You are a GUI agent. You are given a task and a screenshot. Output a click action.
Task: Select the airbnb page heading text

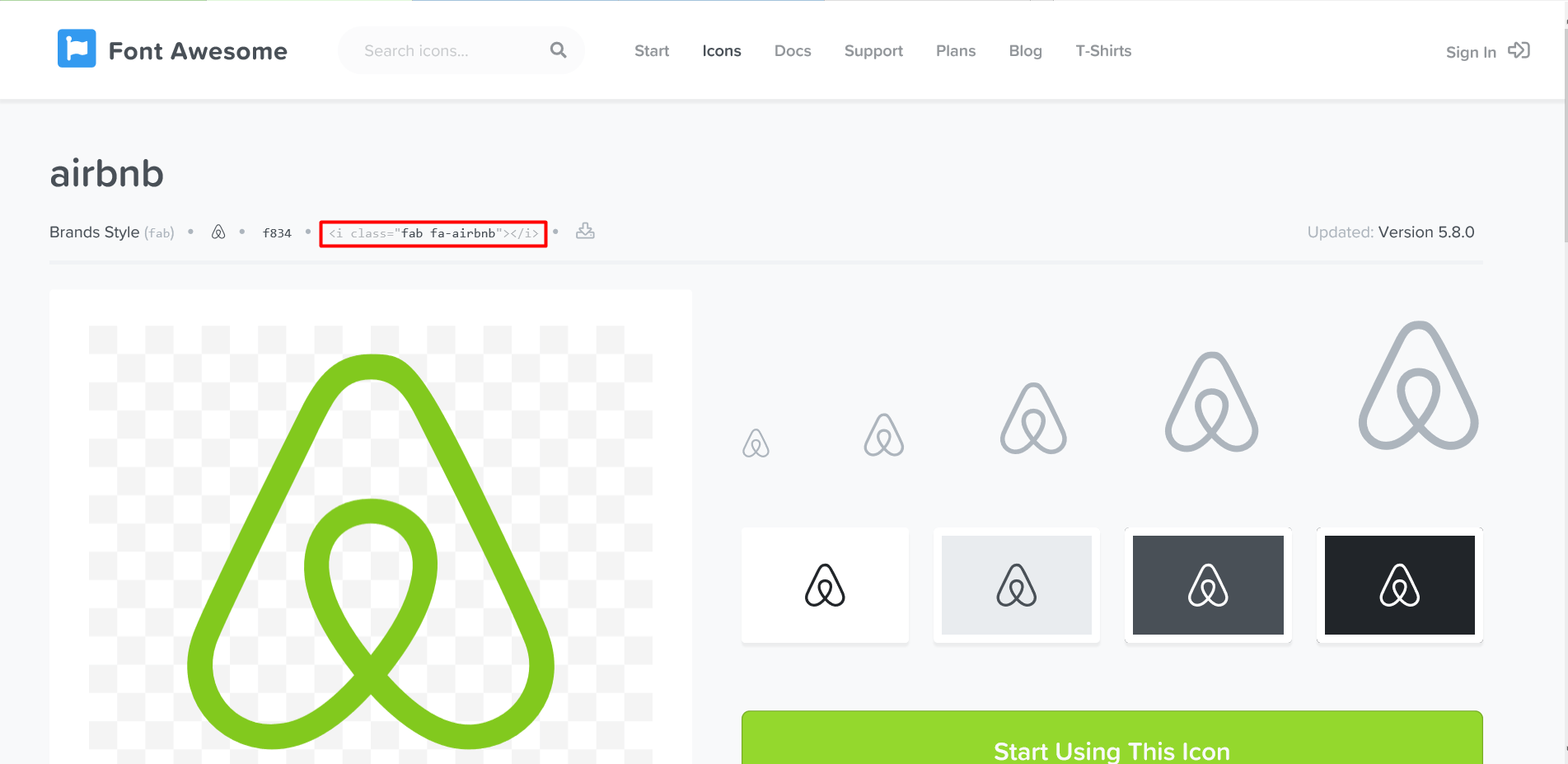click(107, 174)
